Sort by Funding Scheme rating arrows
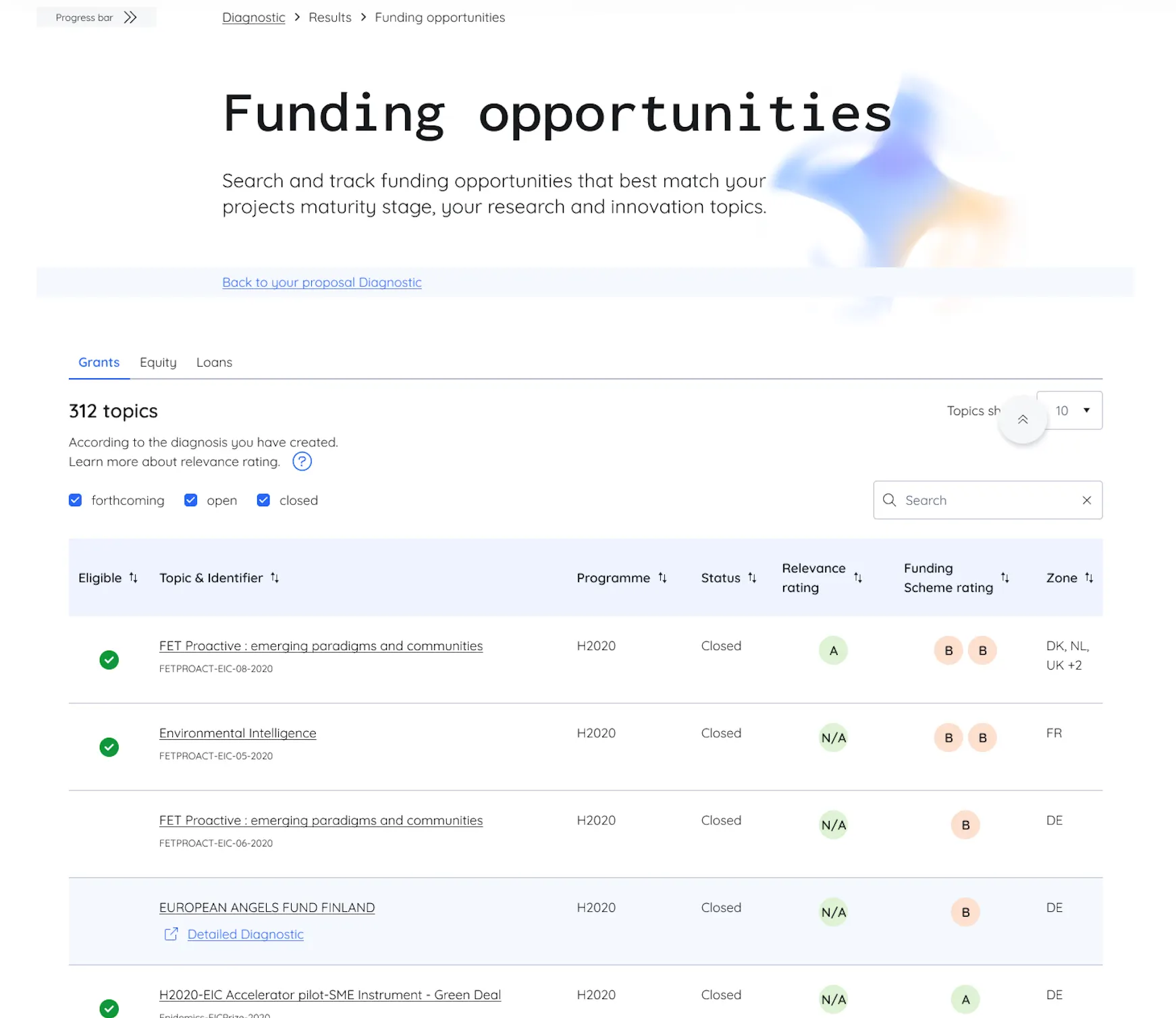 [1005, 578]
